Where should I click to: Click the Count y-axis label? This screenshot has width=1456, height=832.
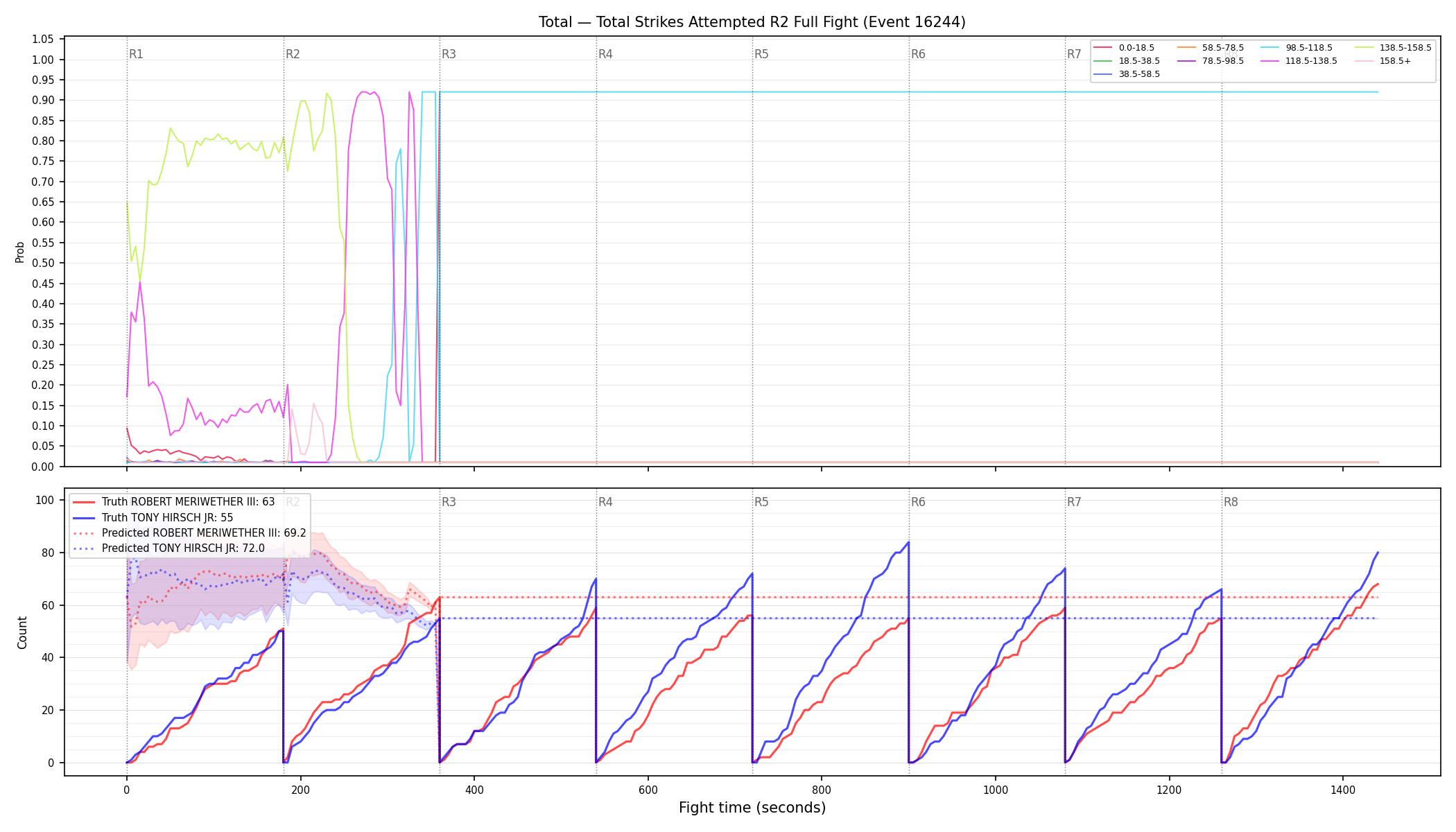[22, 632]
